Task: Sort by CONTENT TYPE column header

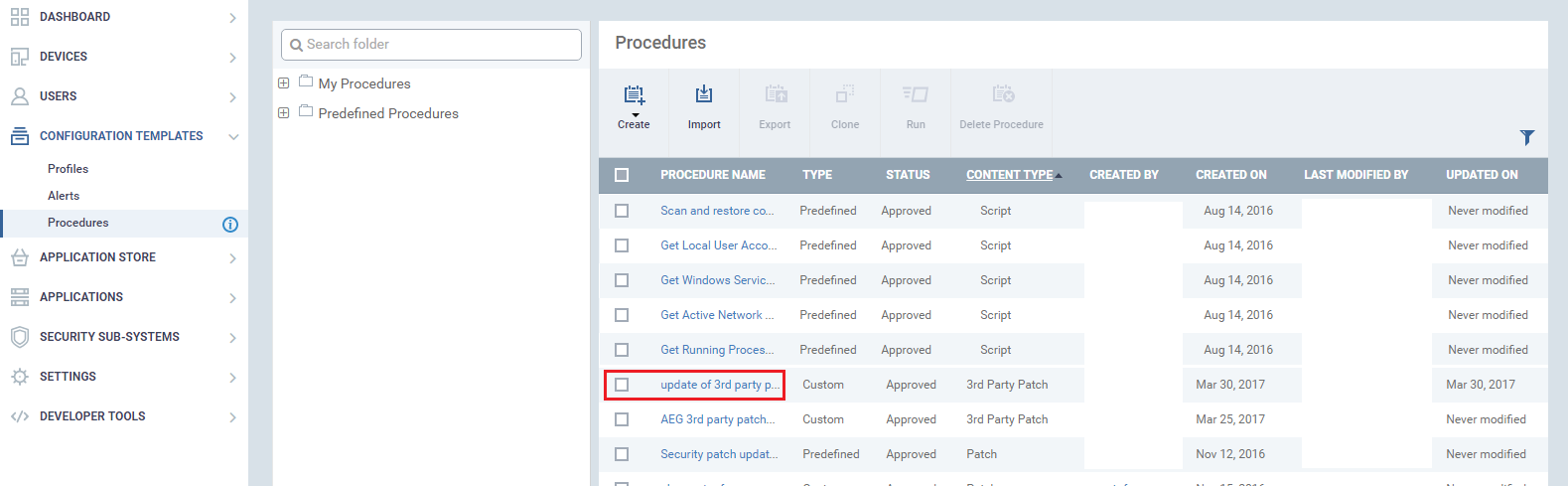Action: (x=1010, y=175)
